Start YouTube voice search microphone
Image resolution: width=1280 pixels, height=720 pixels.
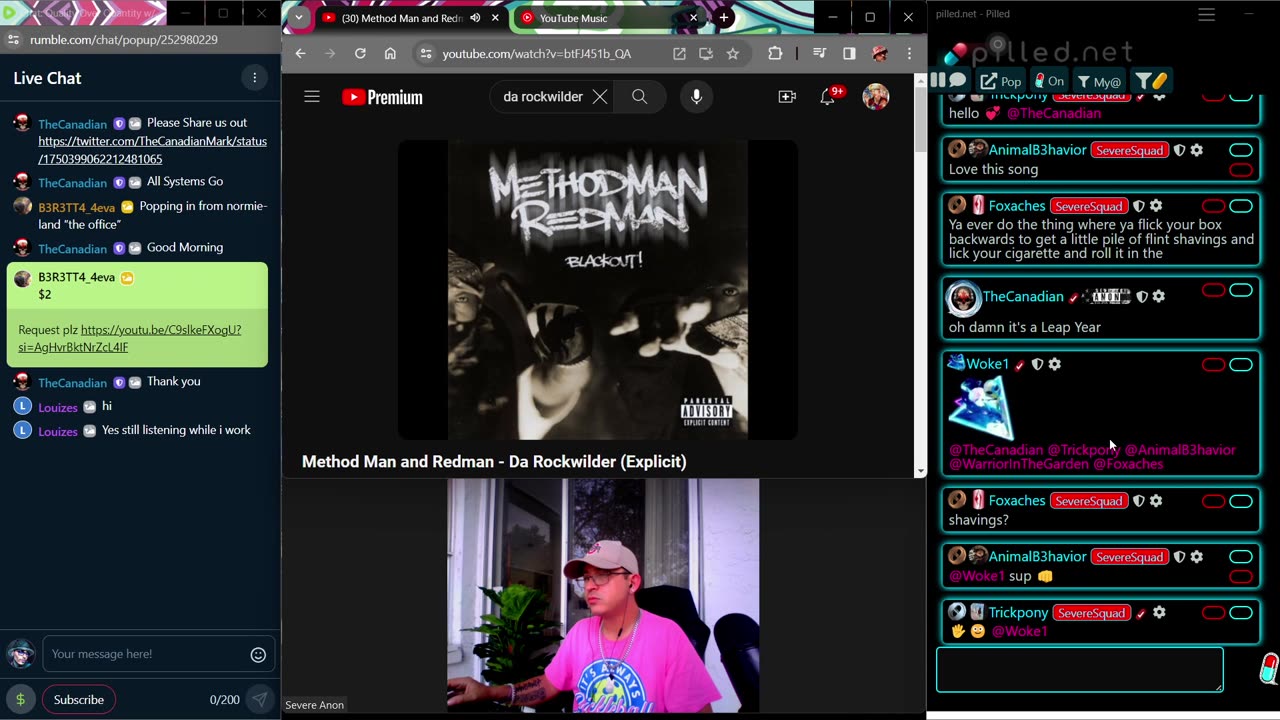(x=697, y=97)
